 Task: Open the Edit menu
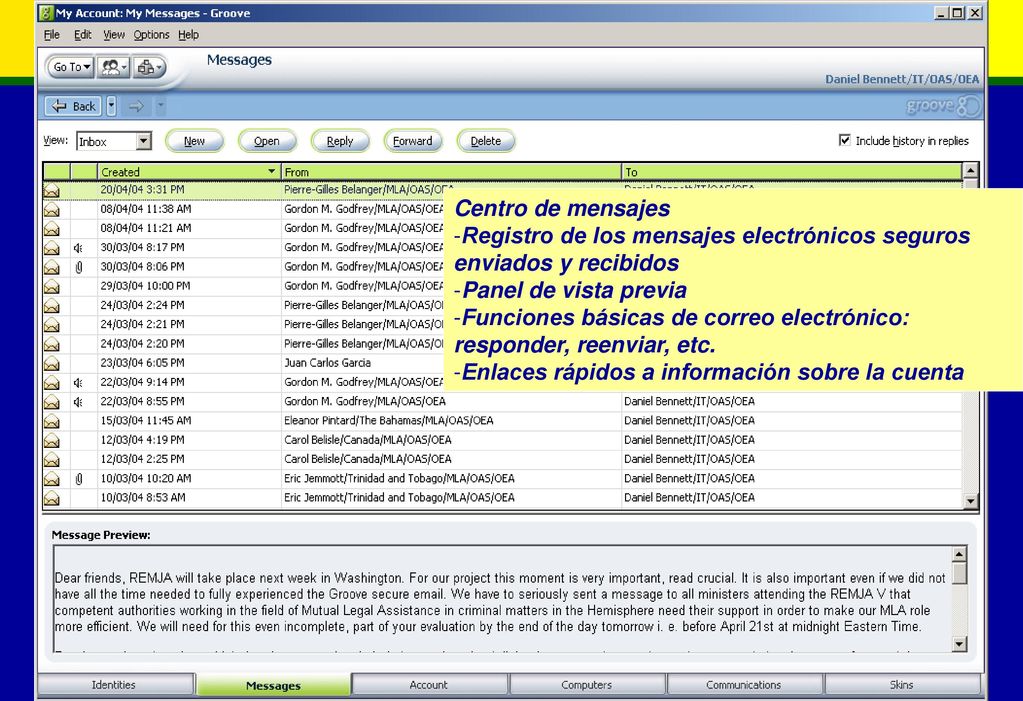[x=82, y=35]
